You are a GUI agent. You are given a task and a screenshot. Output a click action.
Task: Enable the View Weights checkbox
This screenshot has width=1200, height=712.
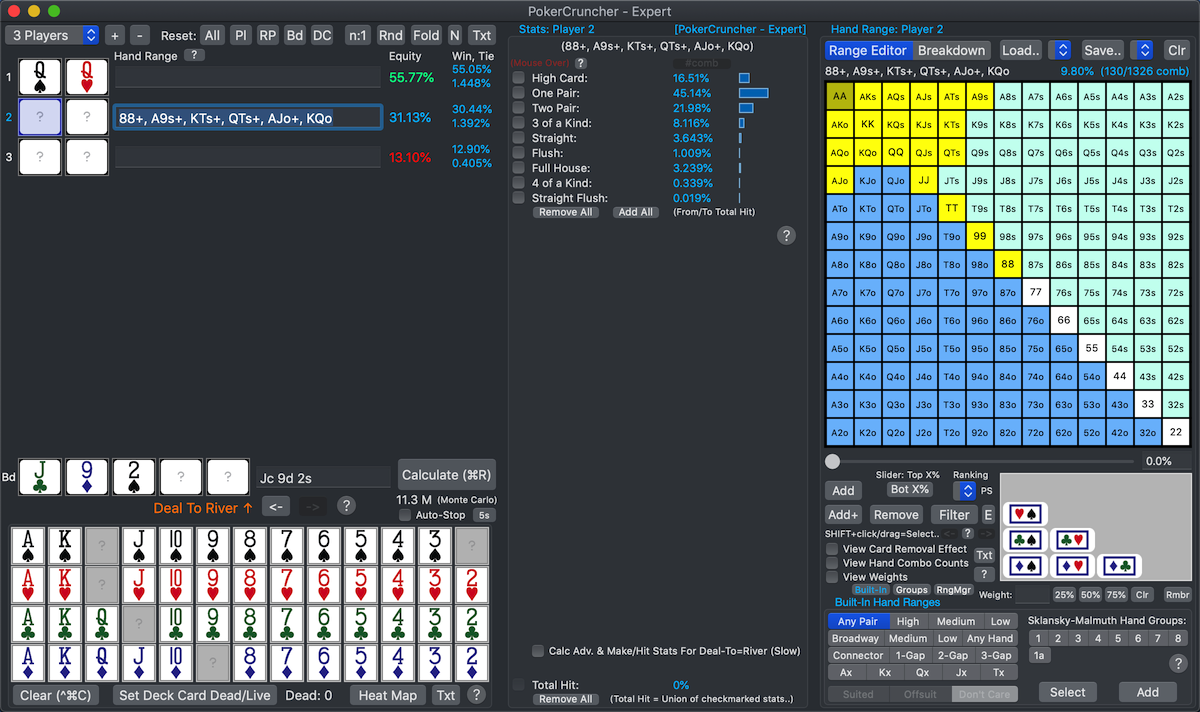coord(832,577)
